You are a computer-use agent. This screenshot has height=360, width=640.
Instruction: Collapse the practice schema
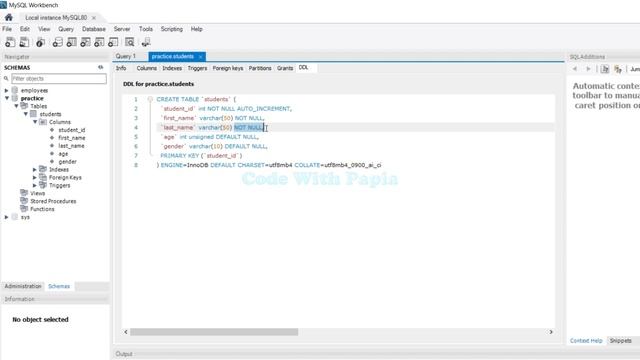tap(7, 98)
